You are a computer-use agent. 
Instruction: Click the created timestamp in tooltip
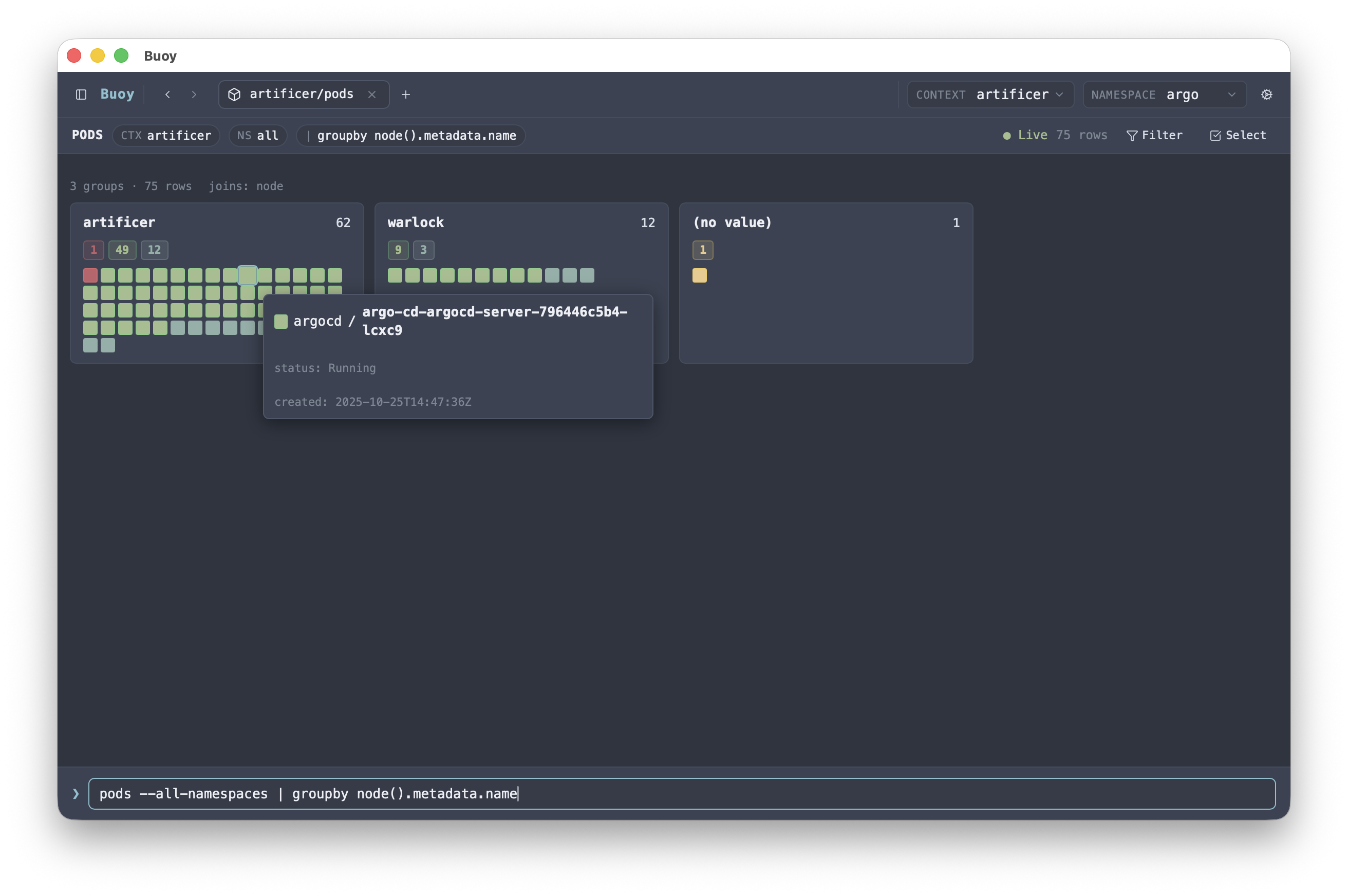tap(373, 402)
